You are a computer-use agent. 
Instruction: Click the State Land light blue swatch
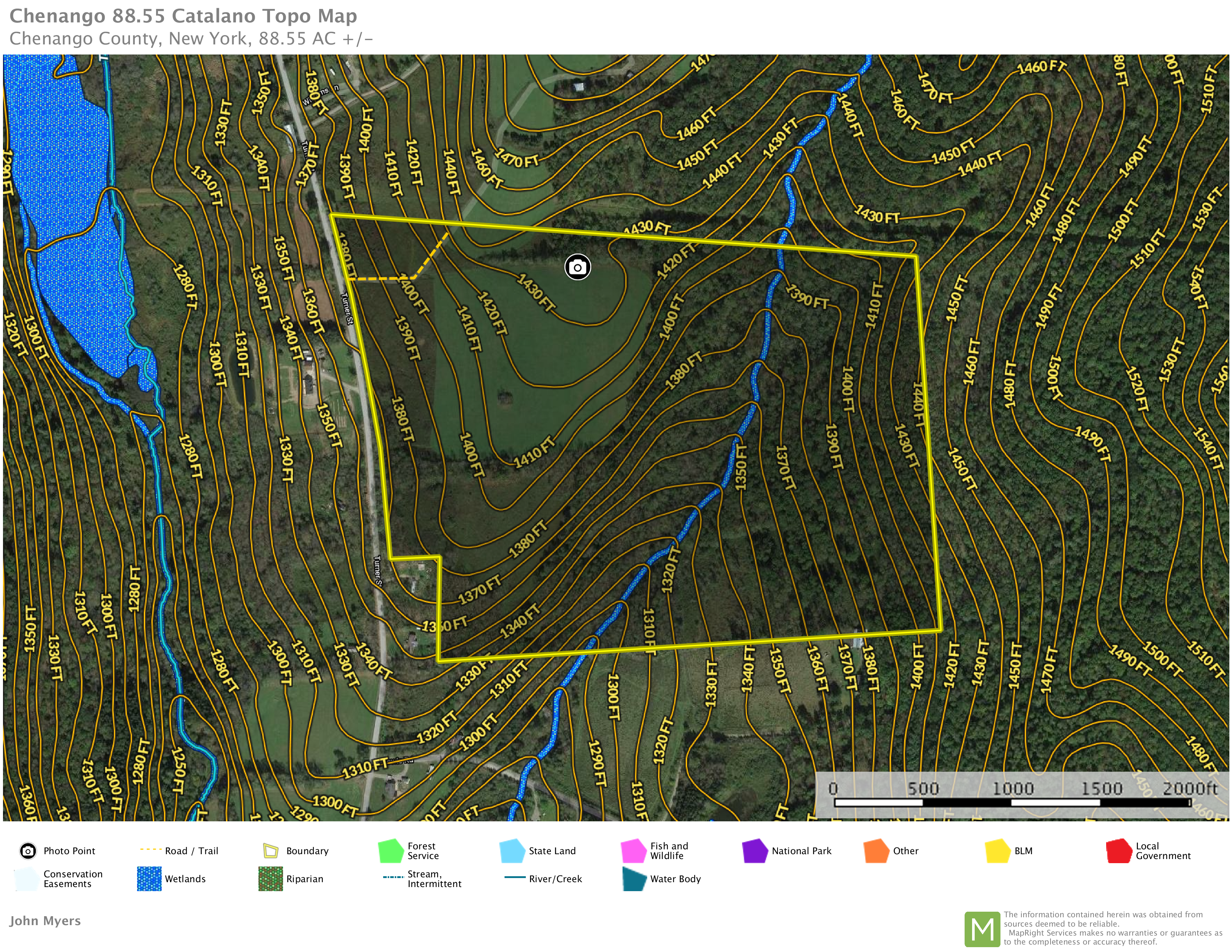click(x=512, y=851)
